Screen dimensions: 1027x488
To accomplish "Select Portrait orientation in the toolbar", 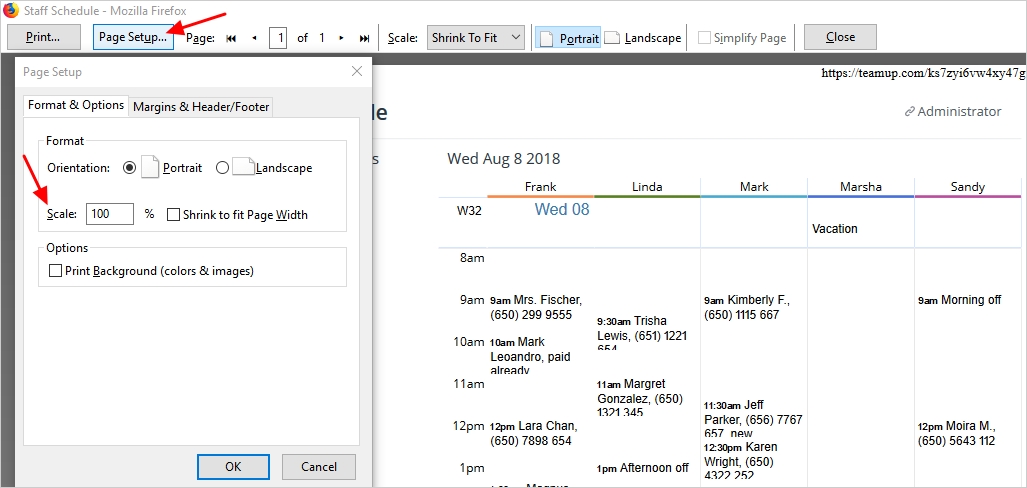I will (568, 38).
